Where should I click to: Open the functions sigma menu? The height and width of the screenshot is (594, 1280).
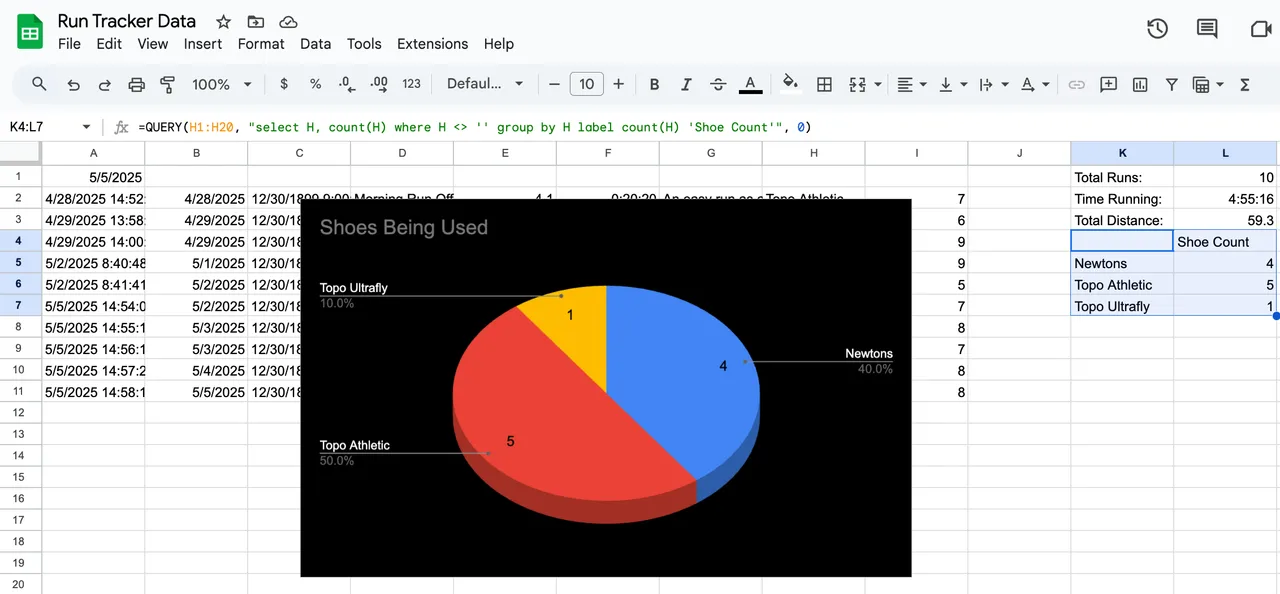1245,84
